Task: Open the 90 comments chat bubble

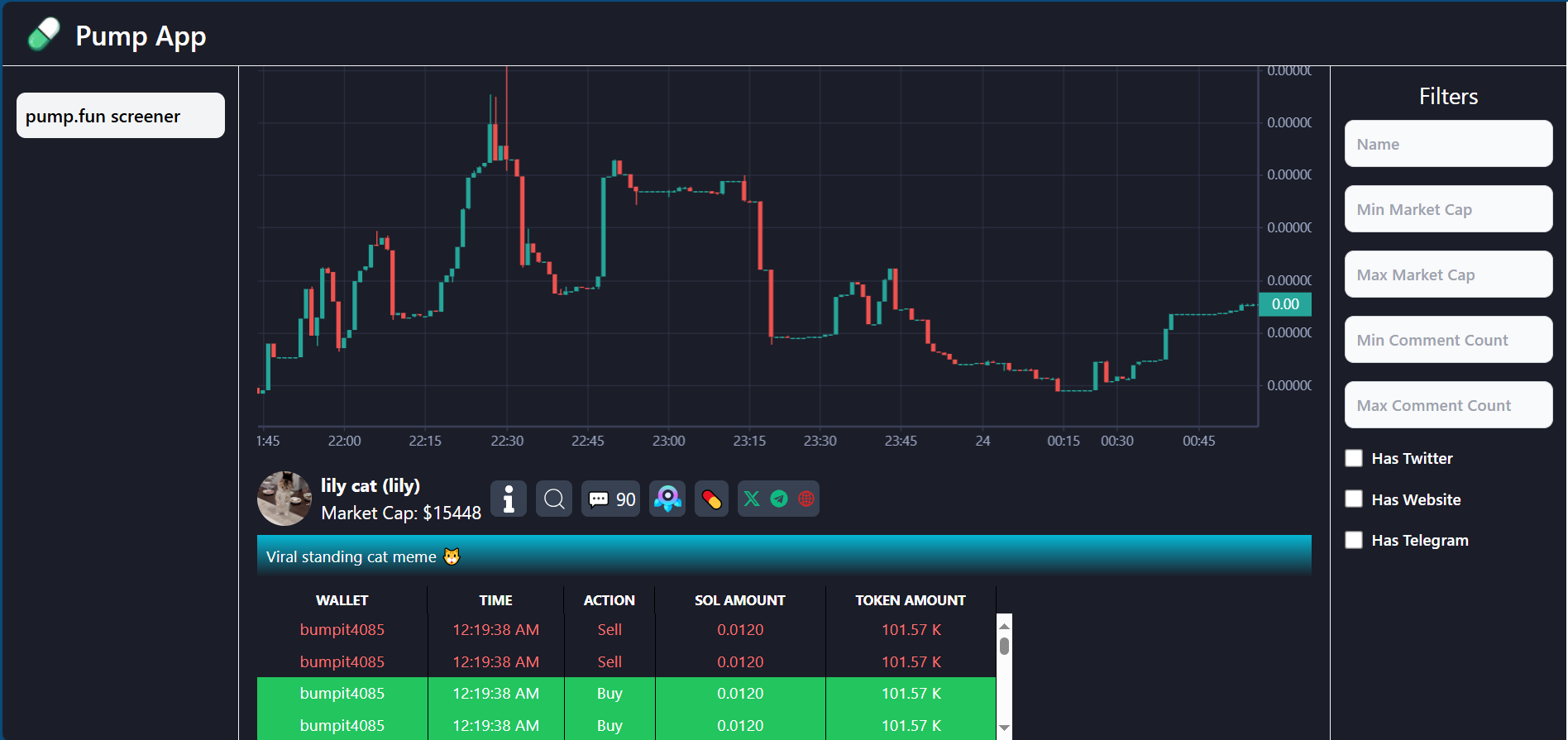Action: click(x=611, y=499)
